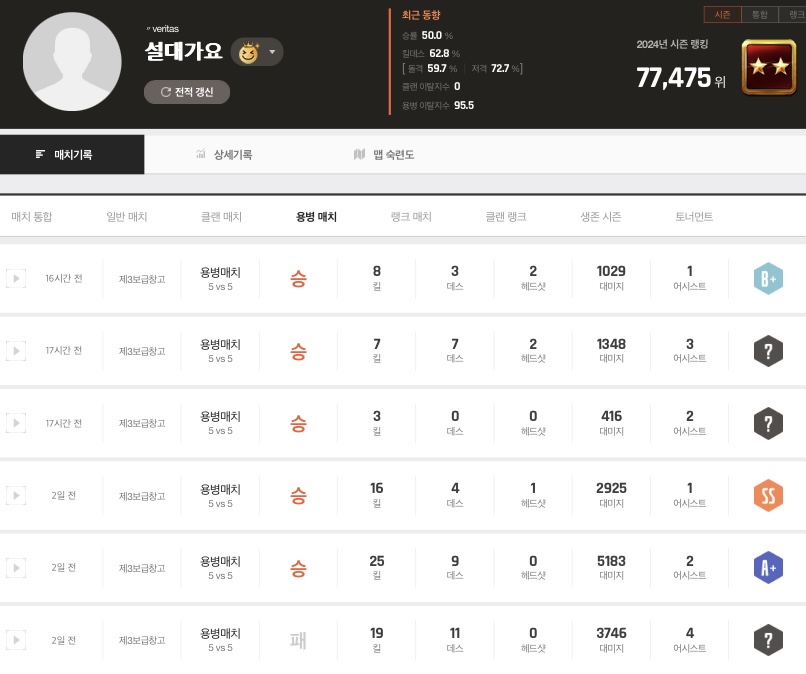Click the orange SS grade badge

point(768,495)
